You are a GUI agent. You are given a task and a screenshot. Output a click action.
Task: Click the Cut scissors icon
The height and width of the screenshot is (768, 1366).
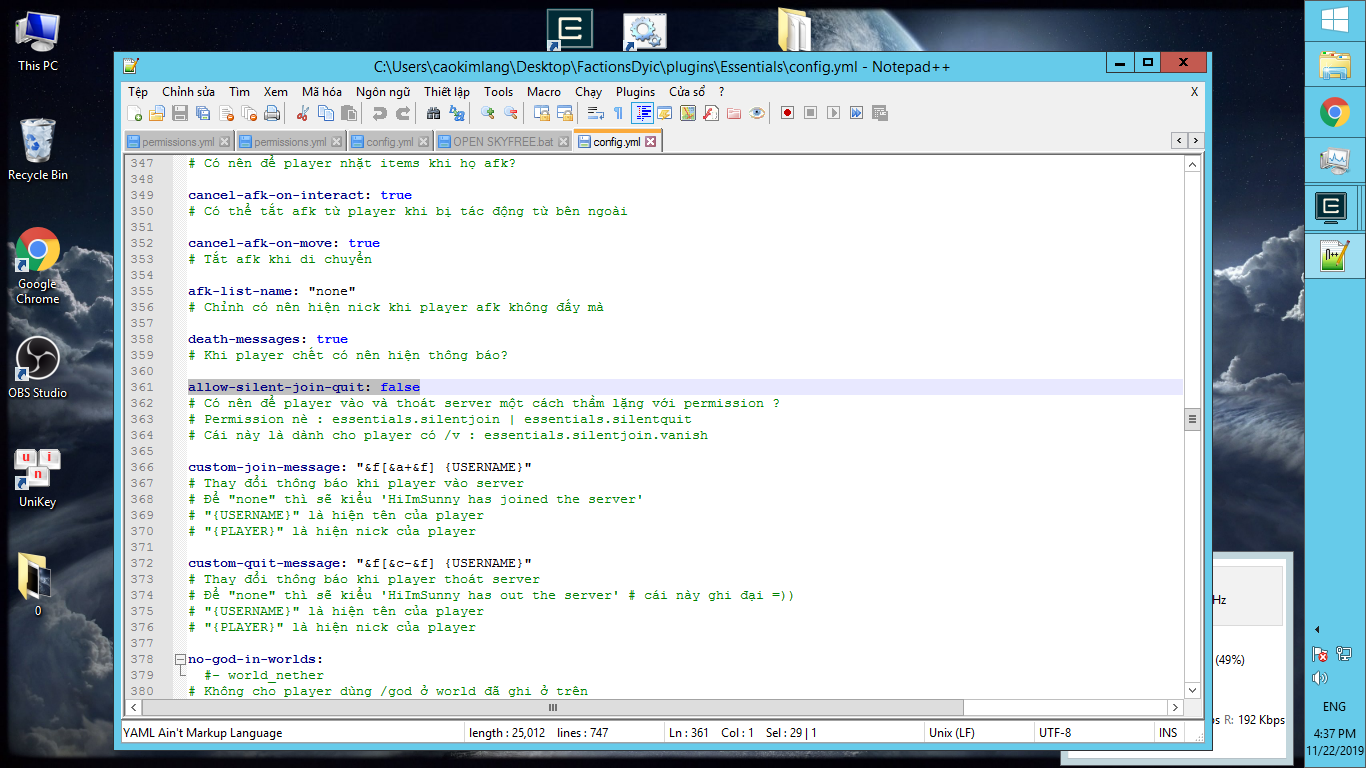tap(301, 113)
